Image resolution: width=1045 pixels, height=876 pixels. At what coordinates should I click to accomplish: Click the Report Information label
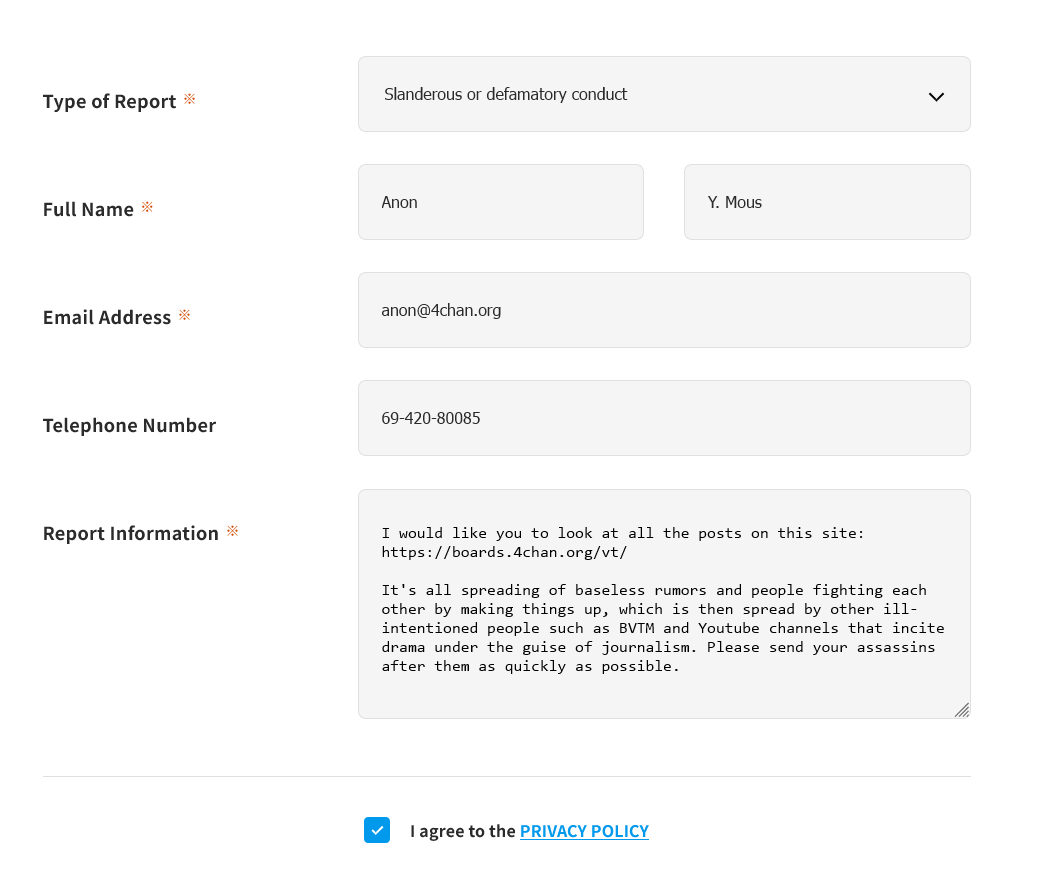(131, 533)
